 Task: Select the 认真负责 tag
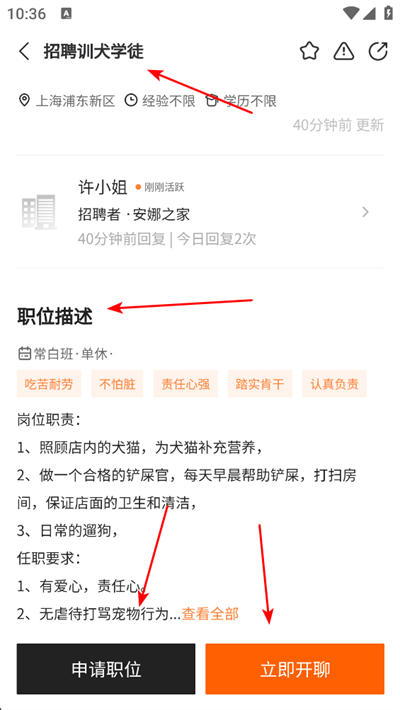[x=334, y=384]
